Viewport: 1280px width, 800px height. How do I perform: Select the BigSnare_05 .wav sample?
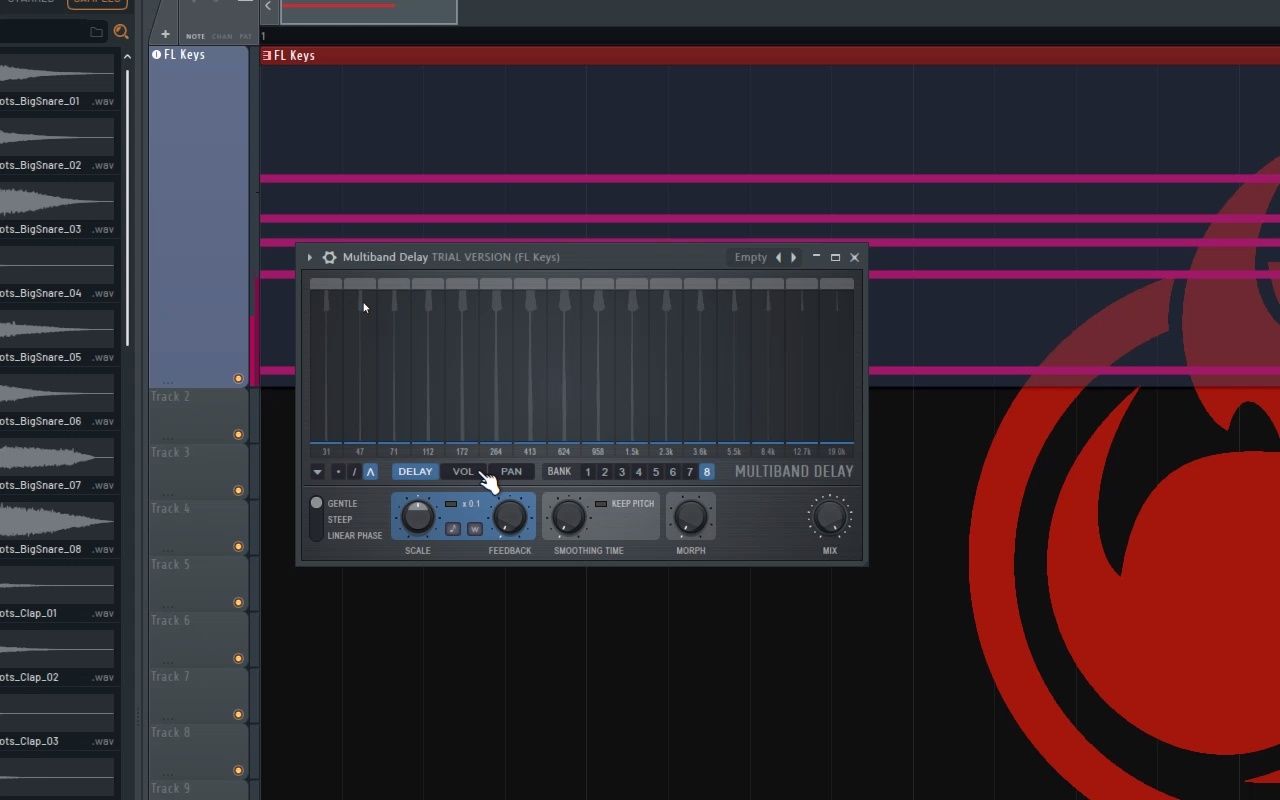pyautogui.click(x=57, y=358)
